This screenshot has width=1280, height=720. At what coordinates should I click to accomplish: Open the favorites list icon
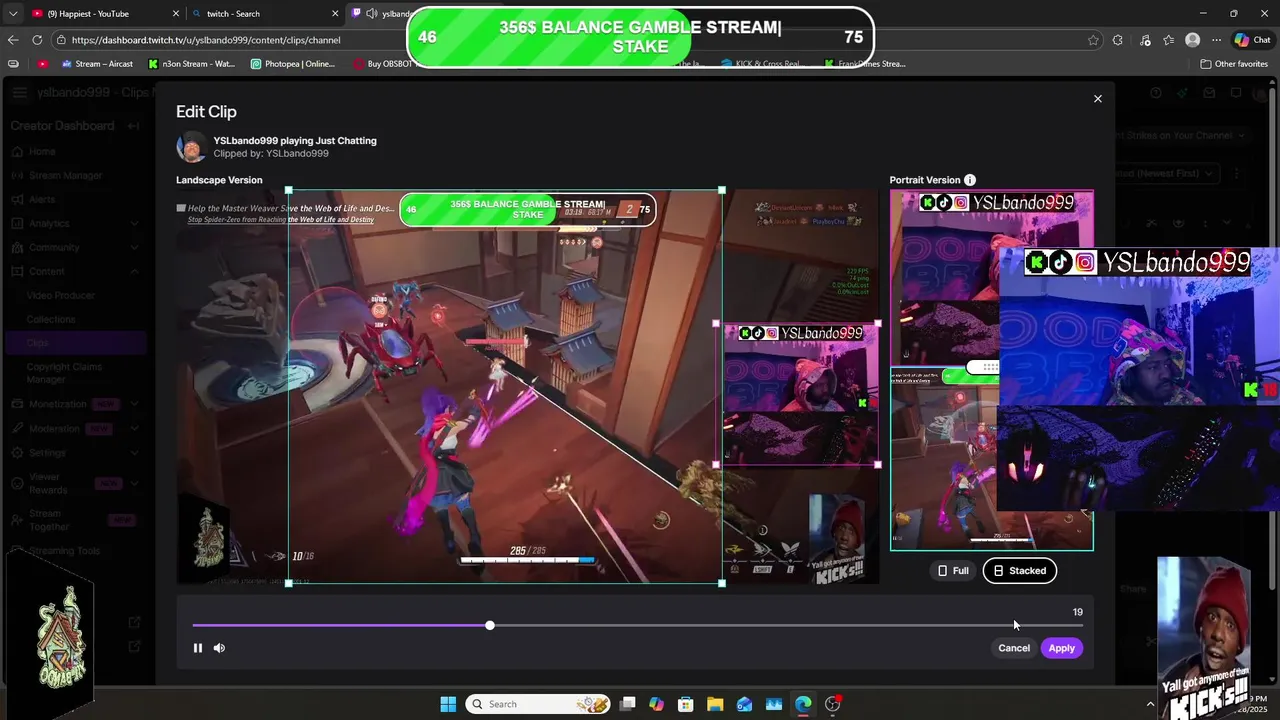[x=1169, y=40]
